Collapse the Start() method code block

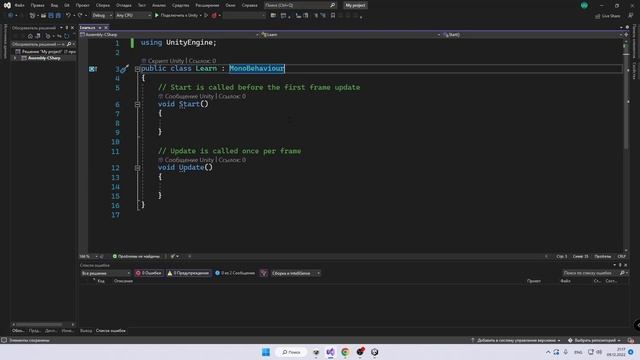(x=138, y=104)
